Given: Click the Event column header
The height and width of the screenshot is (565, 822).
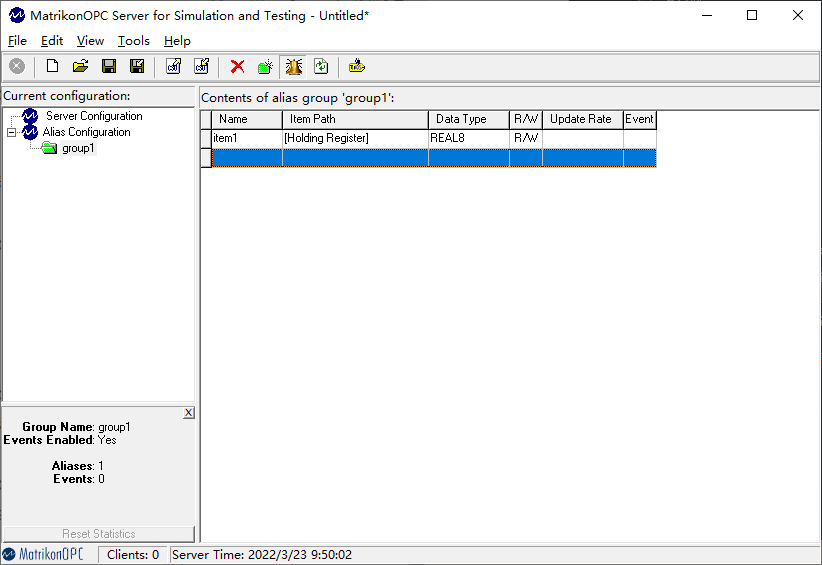Looking at the screenshot, I should pos(640,119).
